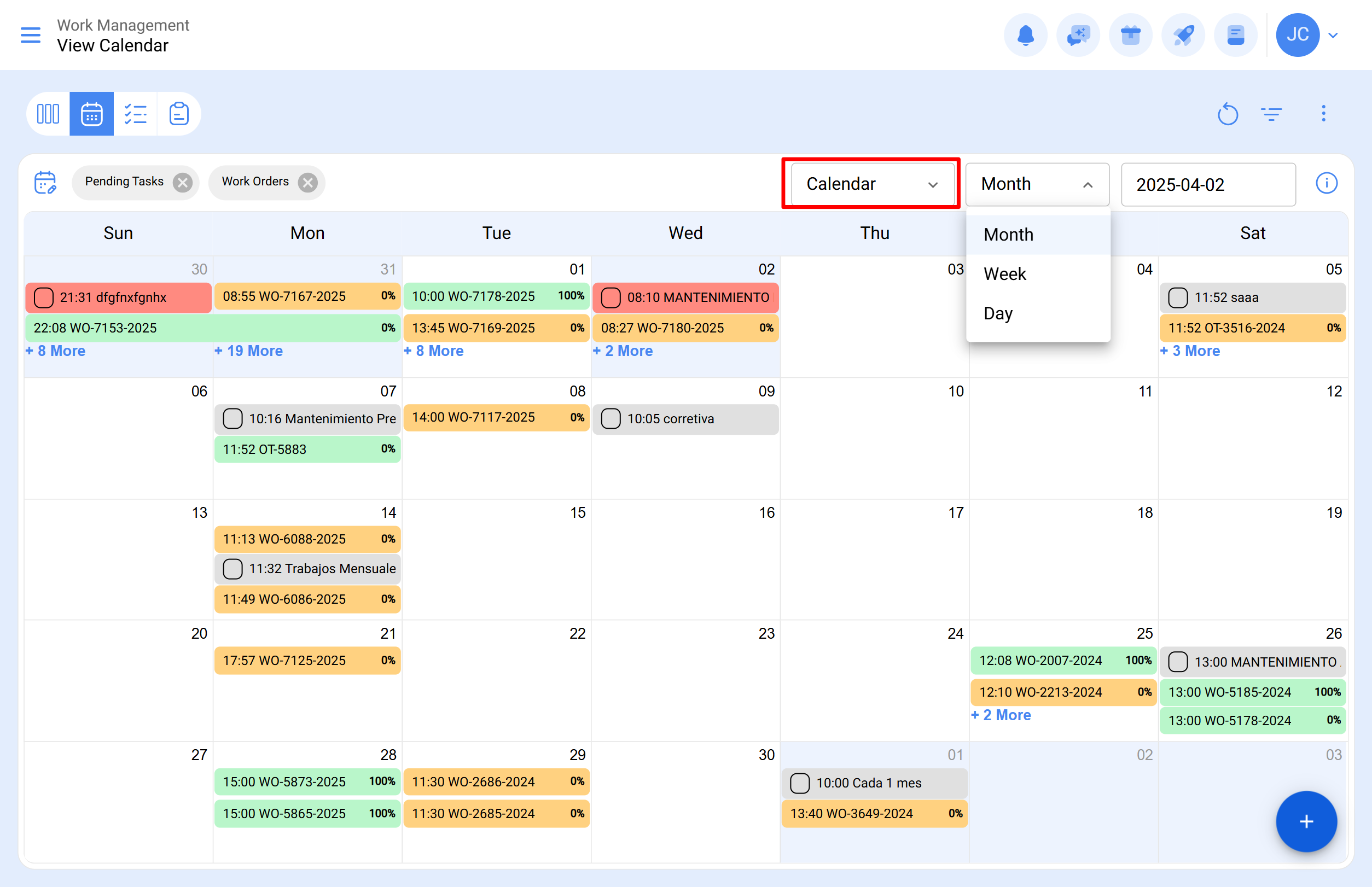Click the 2025-04-02 date field

1208,184
